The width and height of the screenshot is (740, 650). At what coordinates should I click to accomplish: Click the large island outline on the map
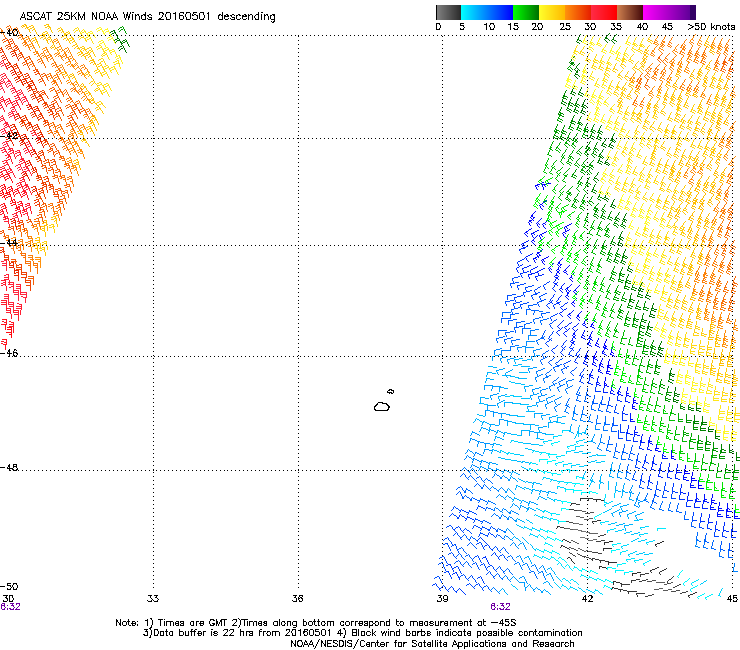382,406
